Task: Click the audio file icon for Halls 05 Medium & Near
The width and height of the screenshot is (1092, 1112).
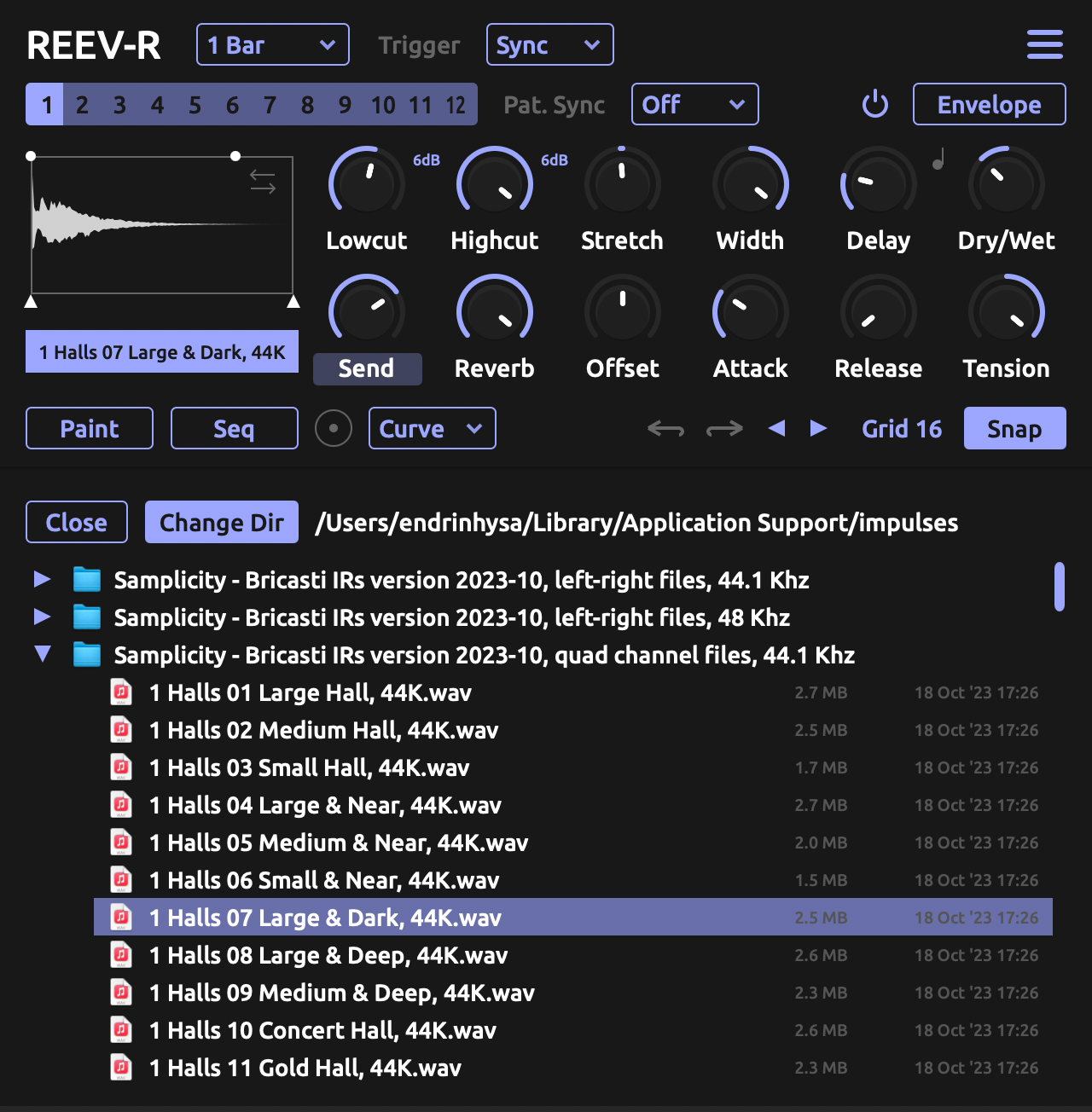Action: pos(121,842)
